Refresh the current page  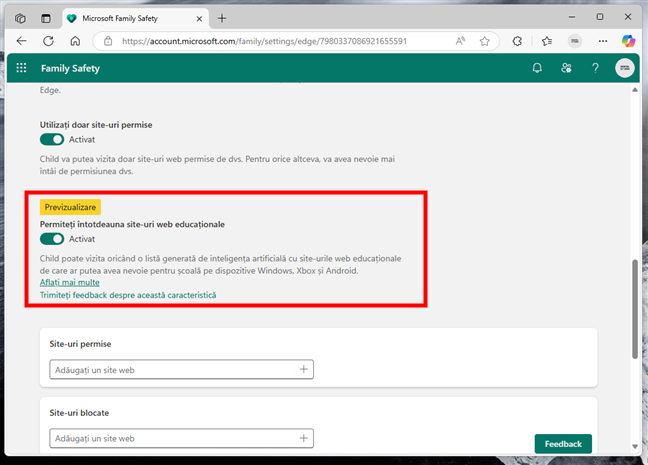click(48, 41)
